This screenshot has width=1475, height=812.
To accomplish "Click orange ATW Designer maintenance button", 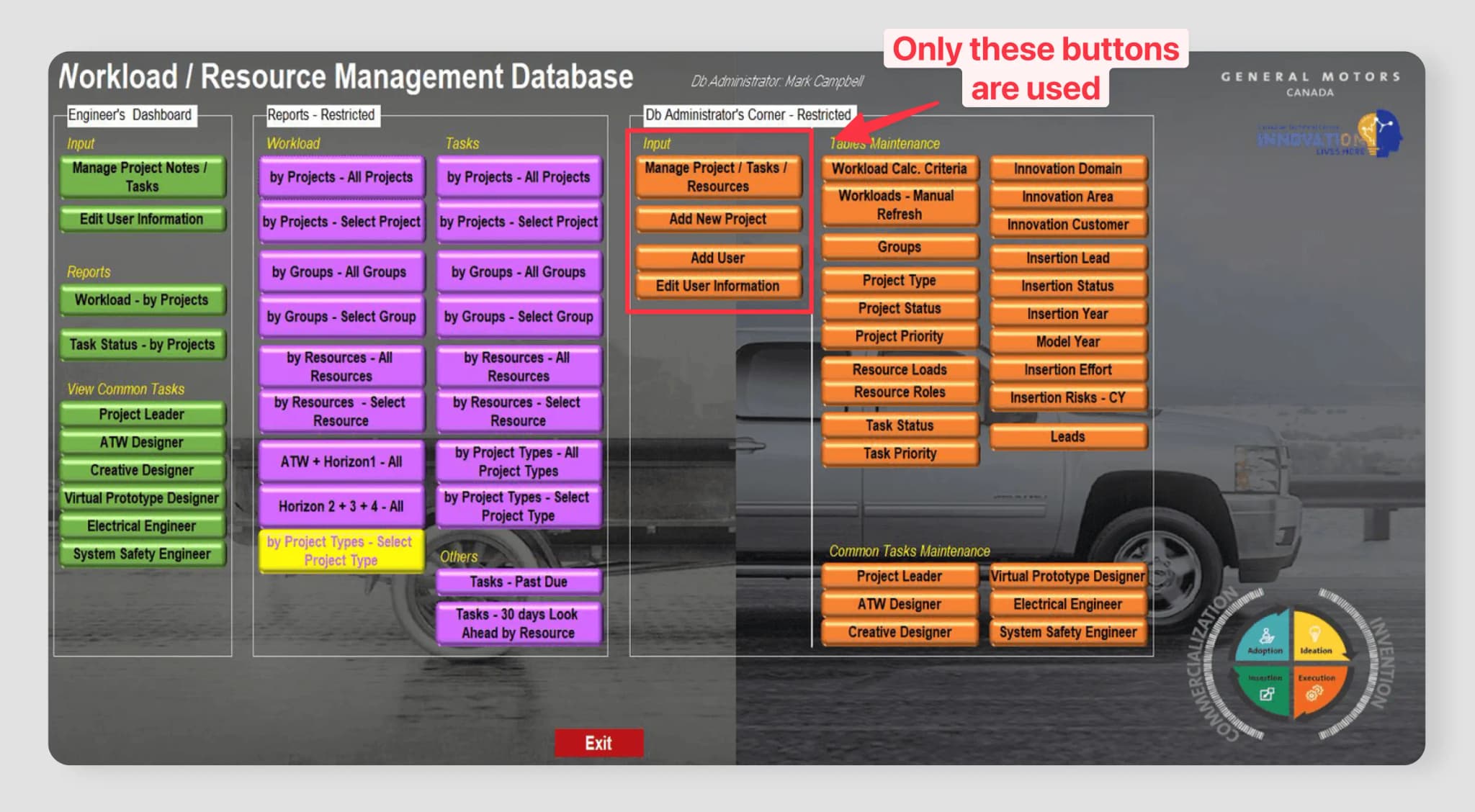I will 900,604.
